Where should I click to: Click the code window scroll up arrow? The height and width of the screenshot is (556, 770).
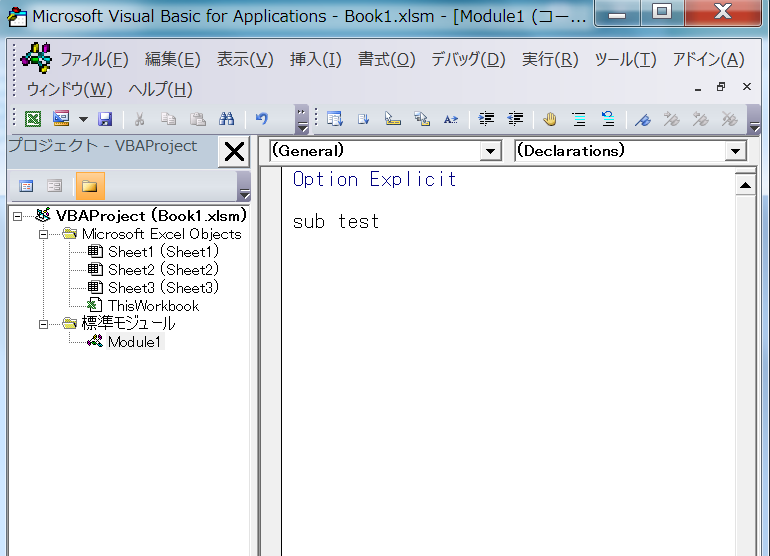745,185
